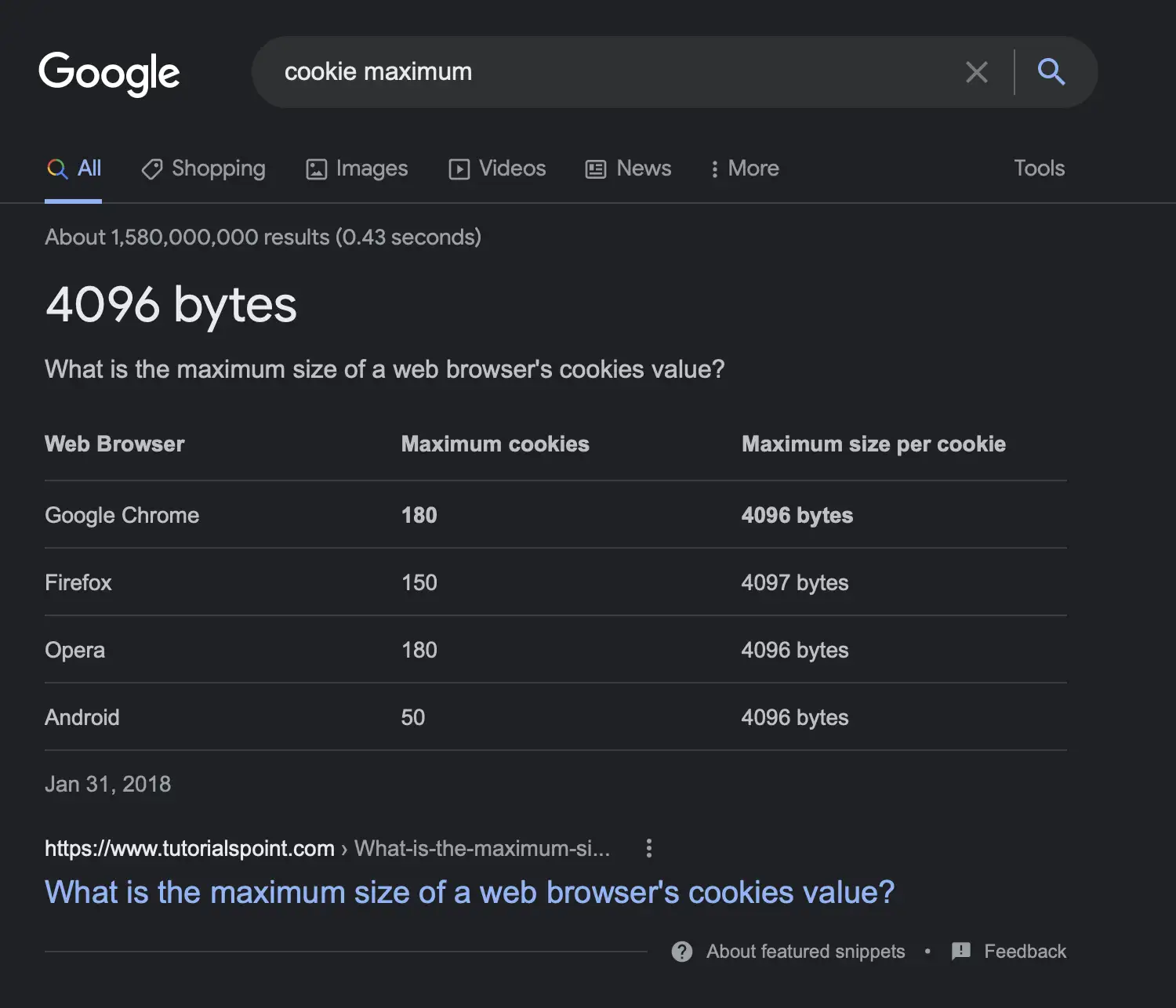
Task: Click the '50' maximum cookies cell for Android
Action: pos(412,717)
